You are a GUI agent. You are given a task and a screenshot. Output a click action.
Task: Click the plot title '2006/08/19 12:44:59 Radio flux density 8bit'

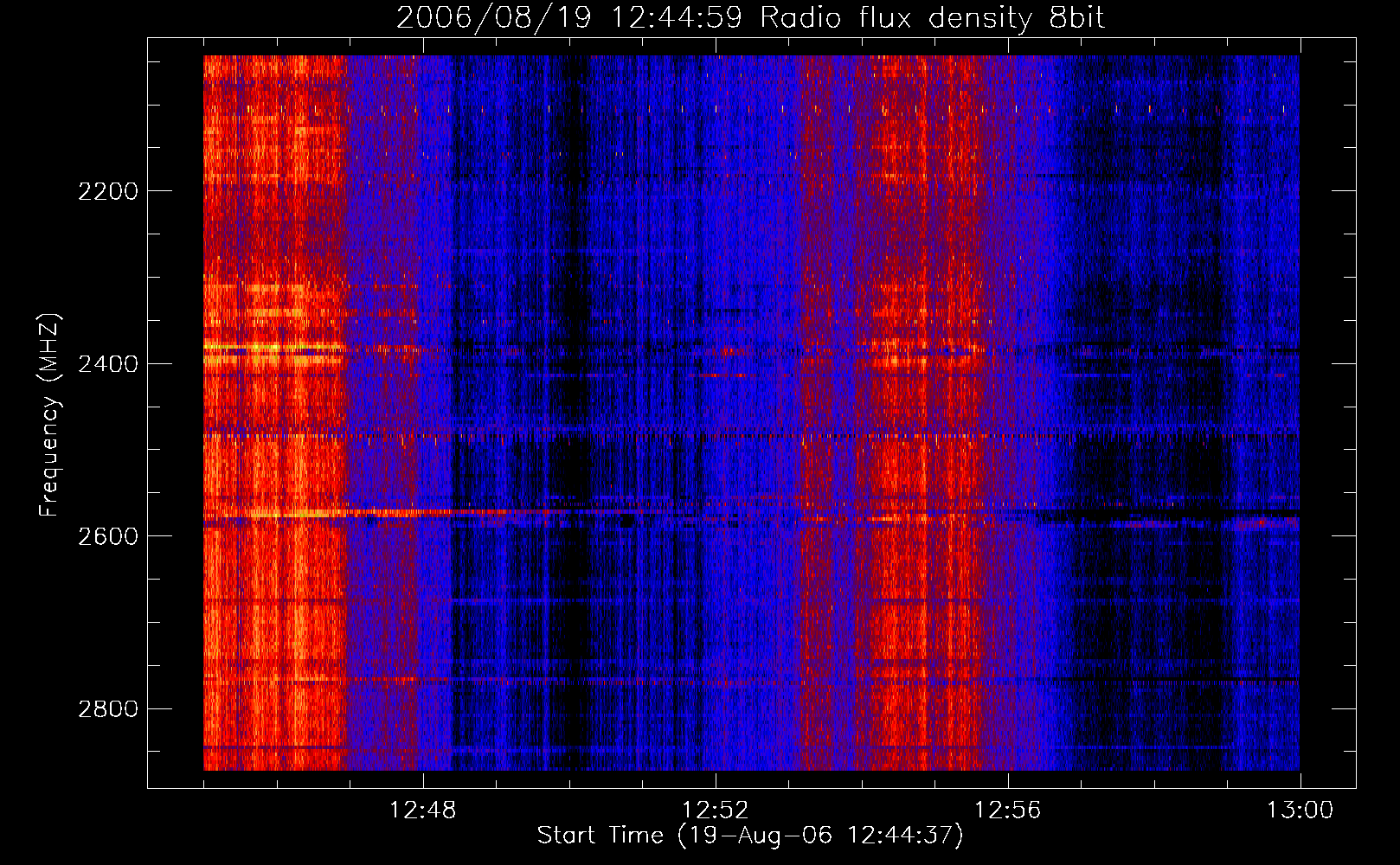click(x=751, y=18)
